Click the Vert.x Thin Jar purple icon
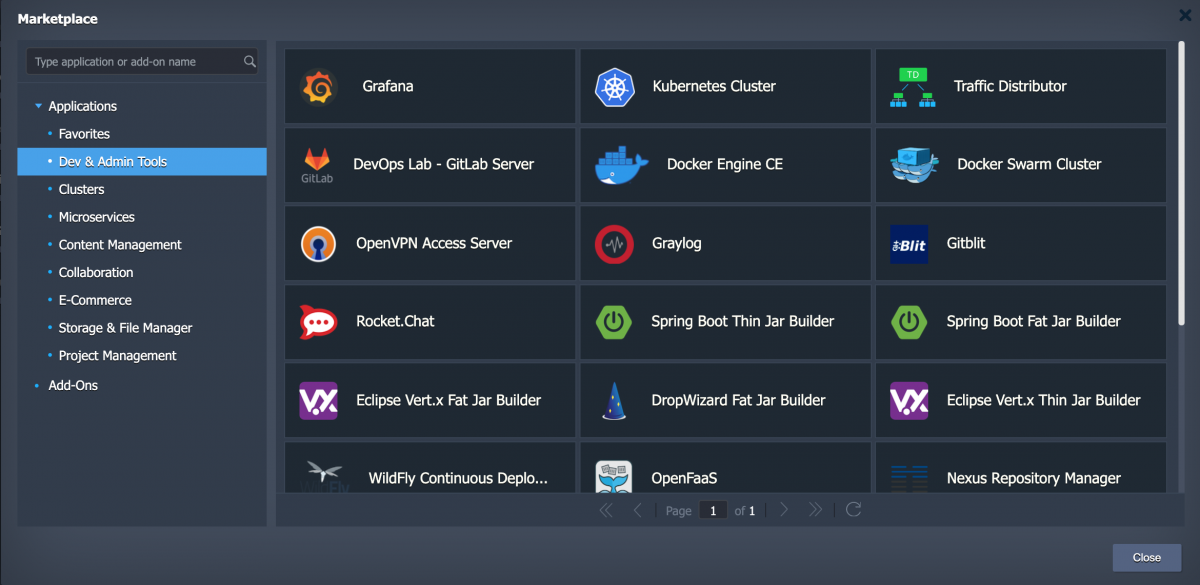This screenshot has width=1200, height=585. [x=909, y=400]
